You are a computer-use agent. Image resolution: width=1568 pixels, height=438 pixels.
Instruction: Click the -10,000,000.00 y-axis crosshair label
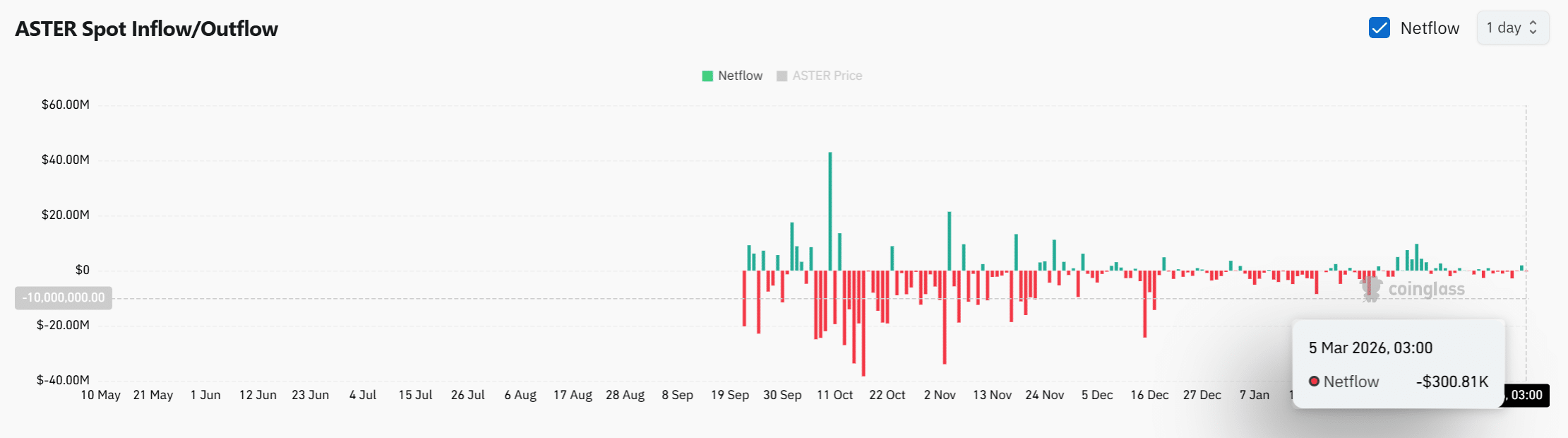tap(64, 297)
